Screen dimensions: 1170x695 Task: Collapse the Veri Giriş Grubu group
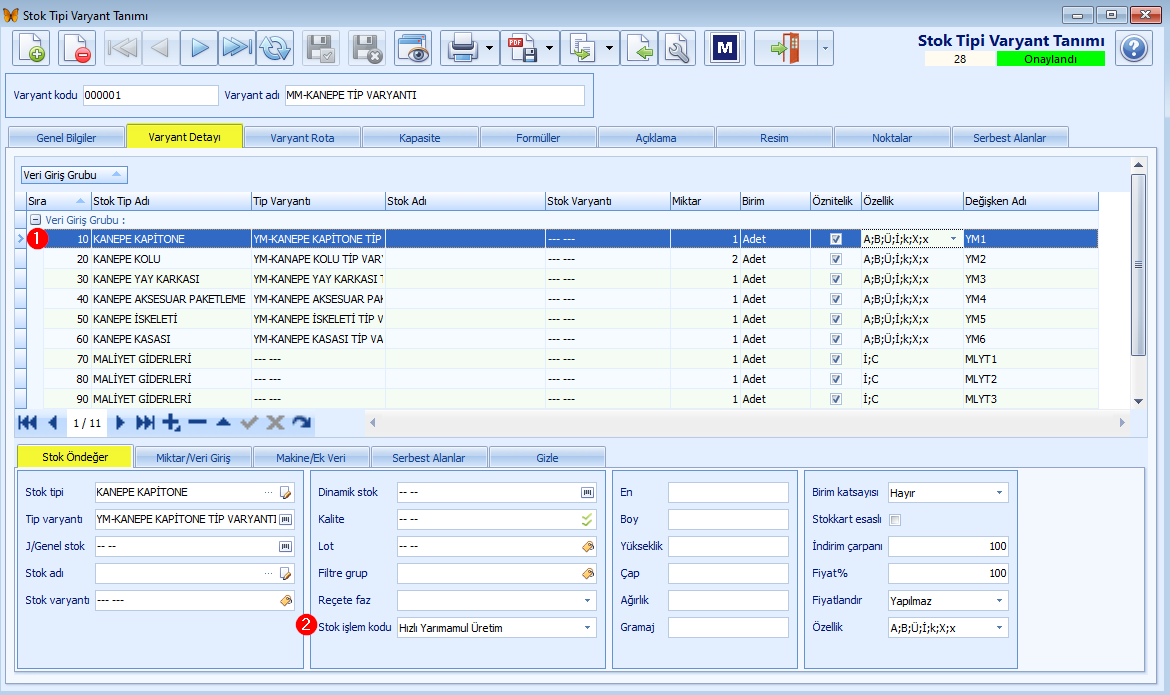point(35,220)
